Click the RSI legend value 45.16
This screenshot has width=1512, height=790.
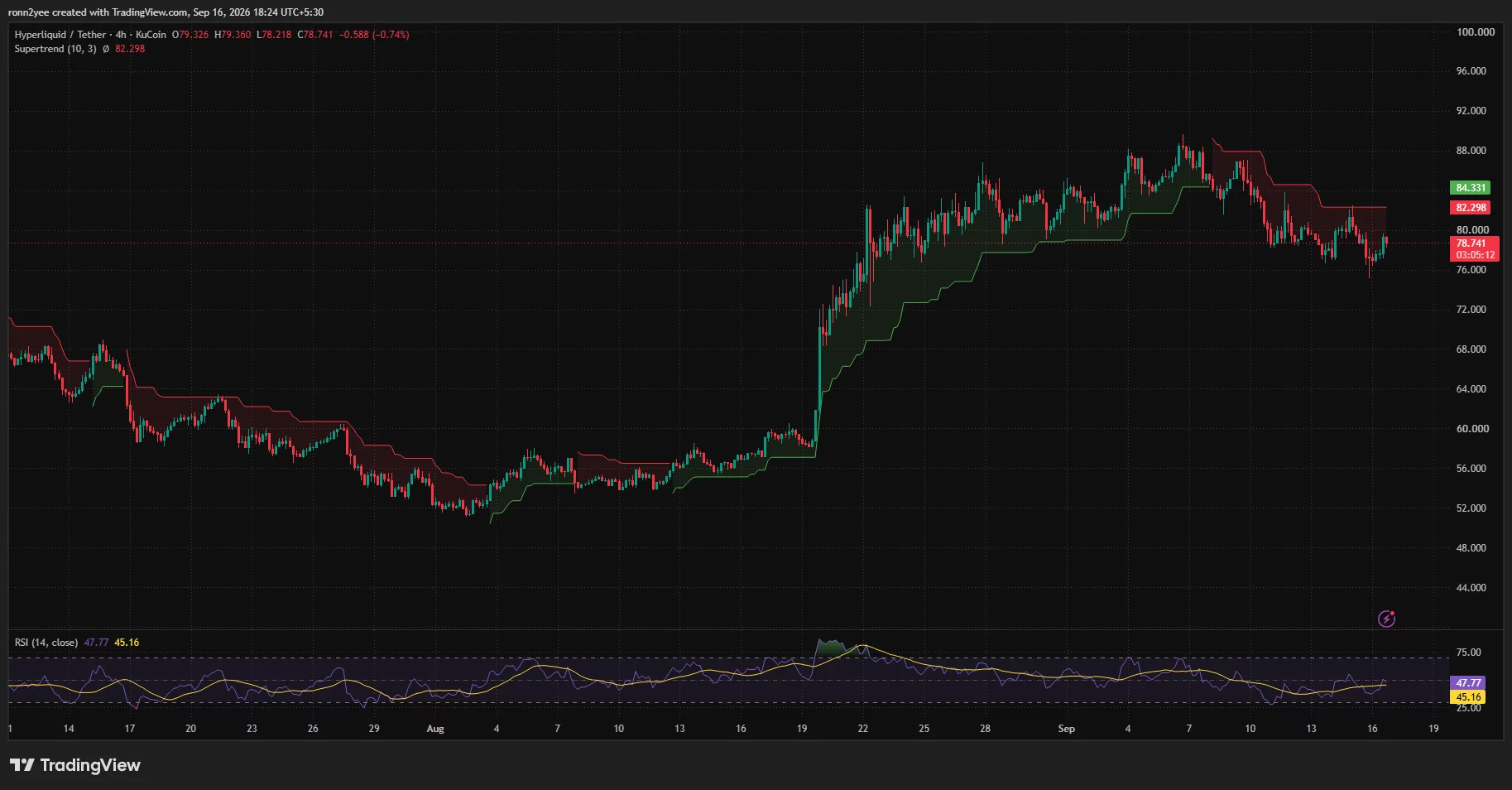[127, 643]
